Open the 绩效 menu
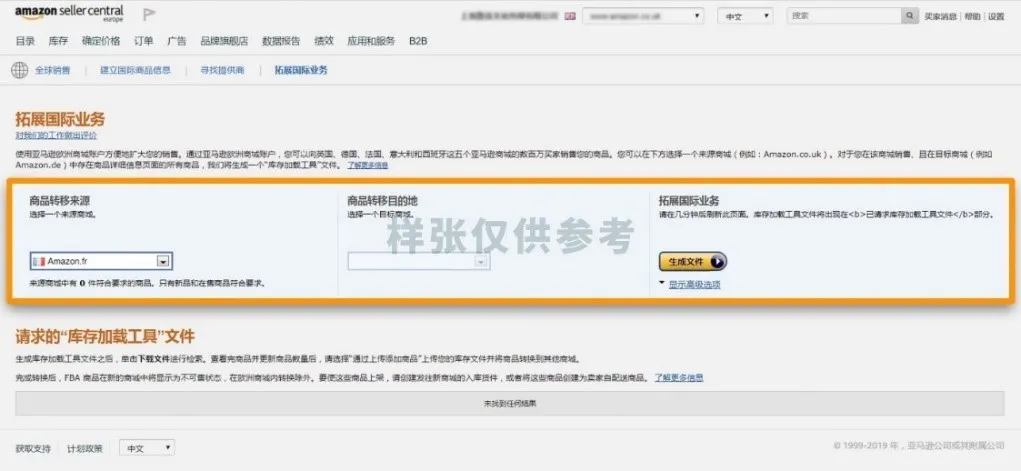The image size is (1021, 471). (324, 41)
